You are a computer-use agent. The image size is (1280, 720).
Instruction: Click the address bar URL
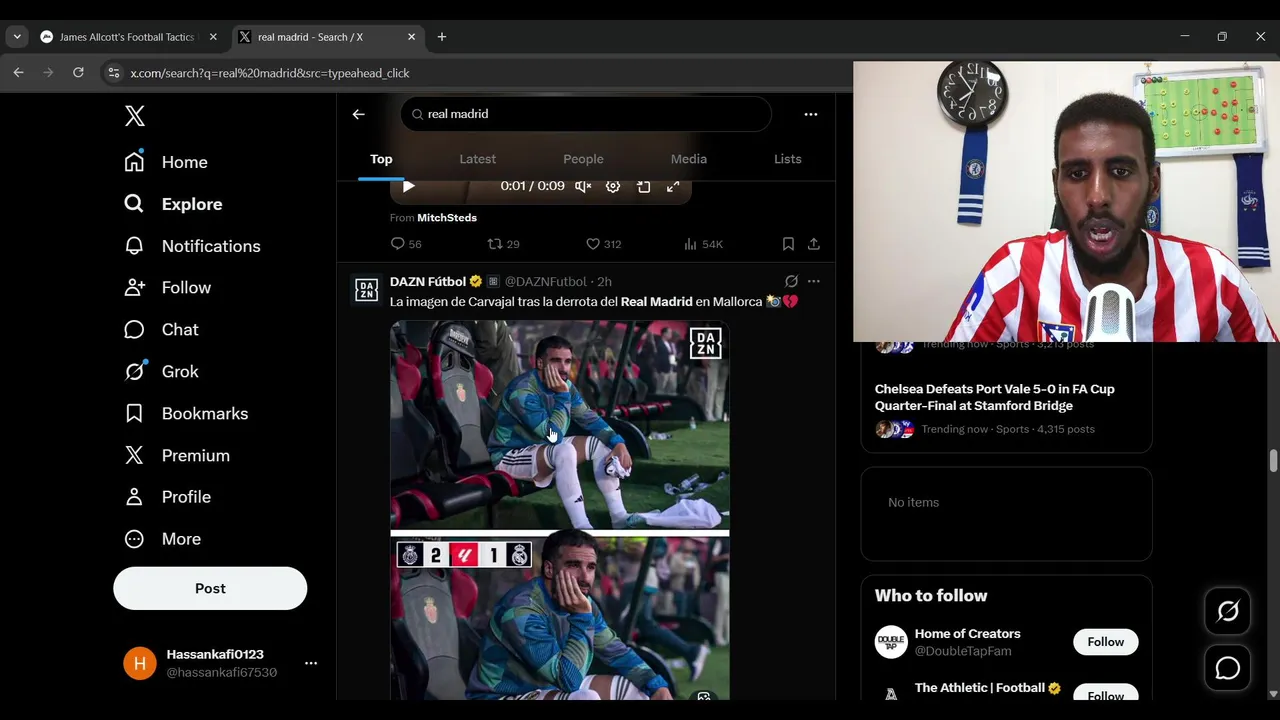(x=270, y=73)
